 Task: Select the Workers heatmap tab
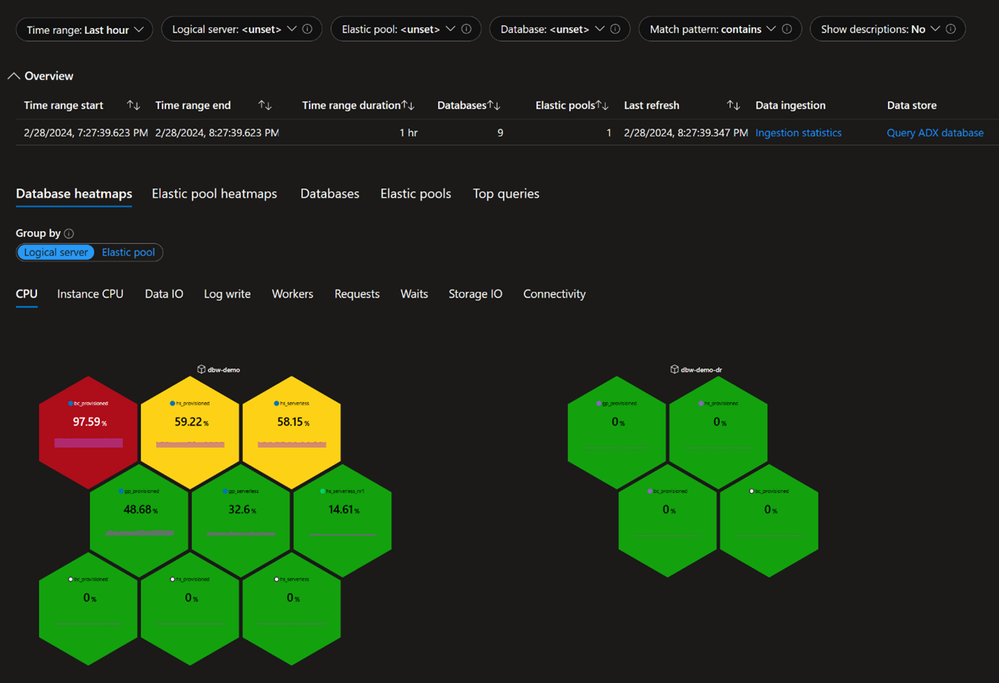[x=292, y=294]
